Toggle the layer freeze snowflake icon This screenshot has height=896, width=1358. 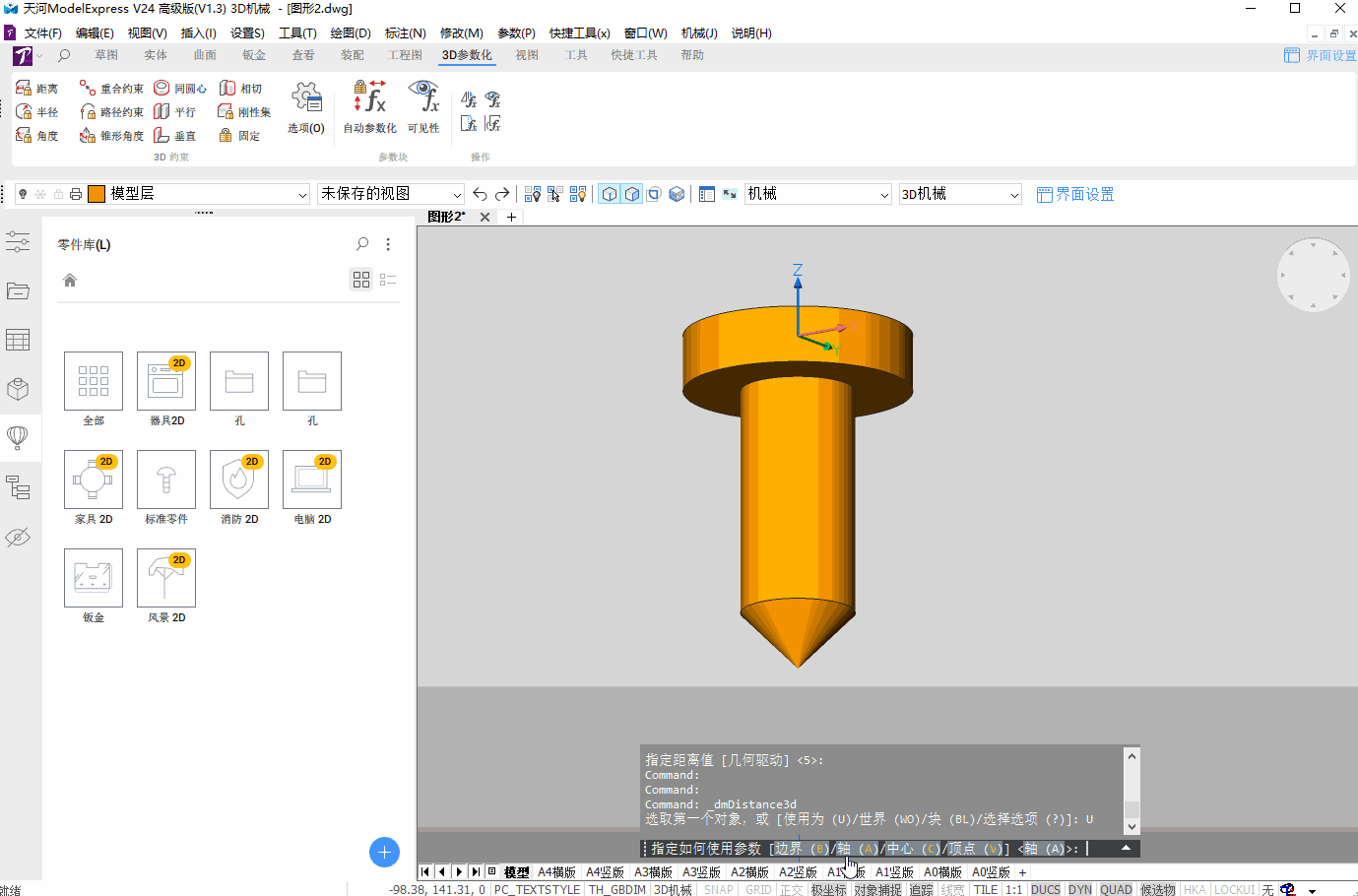(40, 194)
